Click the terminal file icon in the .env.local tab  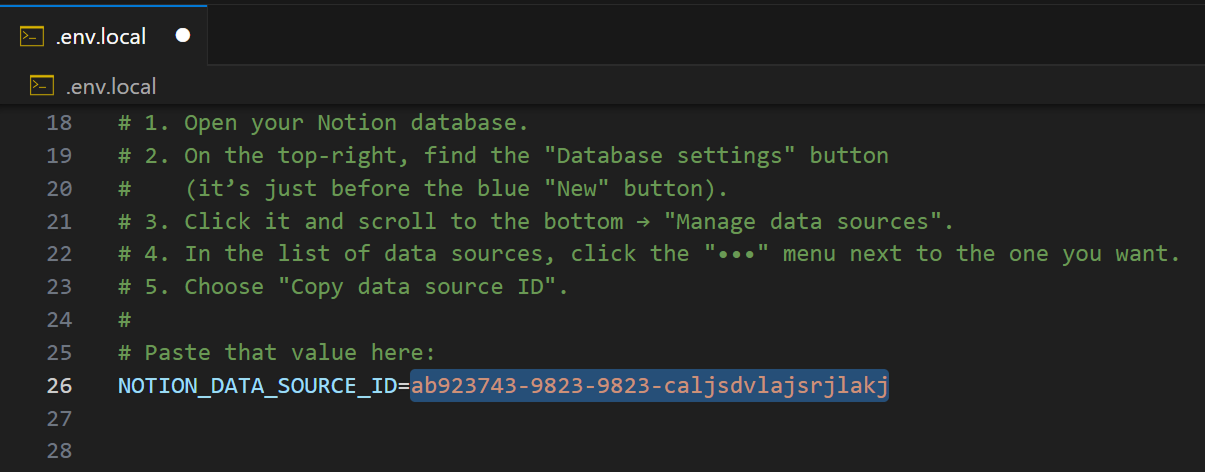point(31,37)
